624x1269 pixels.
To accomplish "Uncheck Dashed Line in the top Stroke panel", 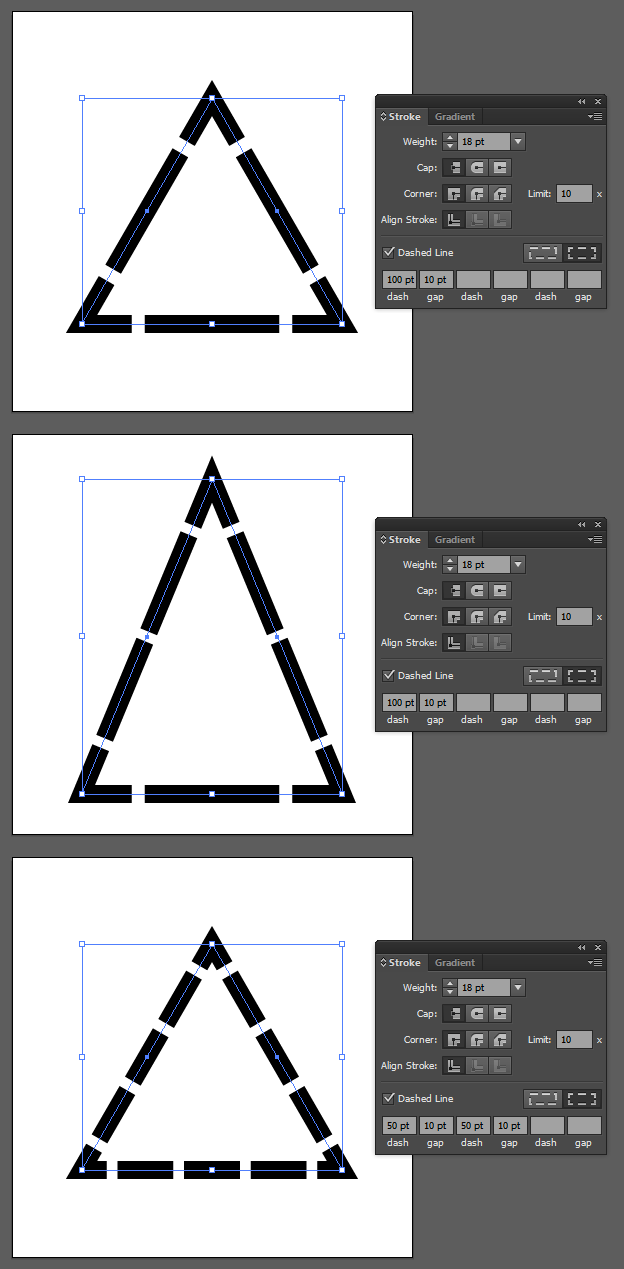I will pyautogui.click(x=389, y=253).
